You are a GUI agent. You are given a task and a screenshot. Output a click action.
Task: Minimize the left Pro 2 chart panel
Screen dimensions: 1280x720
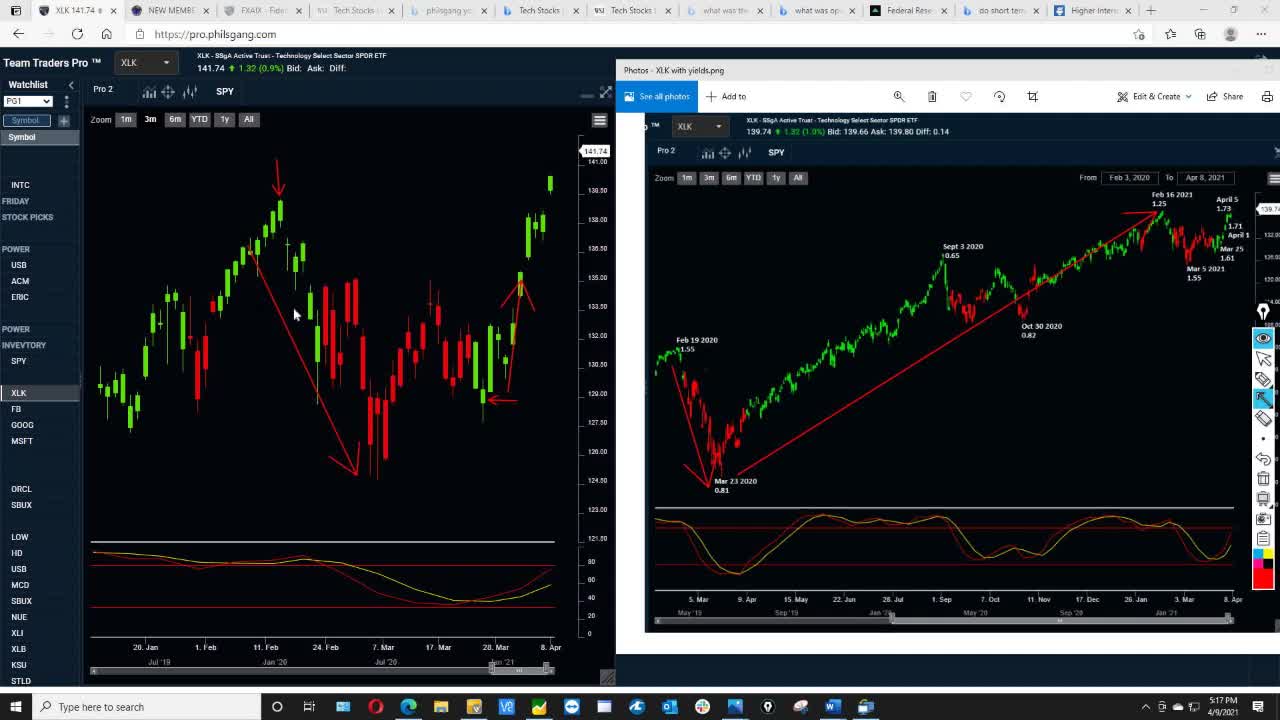(x=586, y=96)
